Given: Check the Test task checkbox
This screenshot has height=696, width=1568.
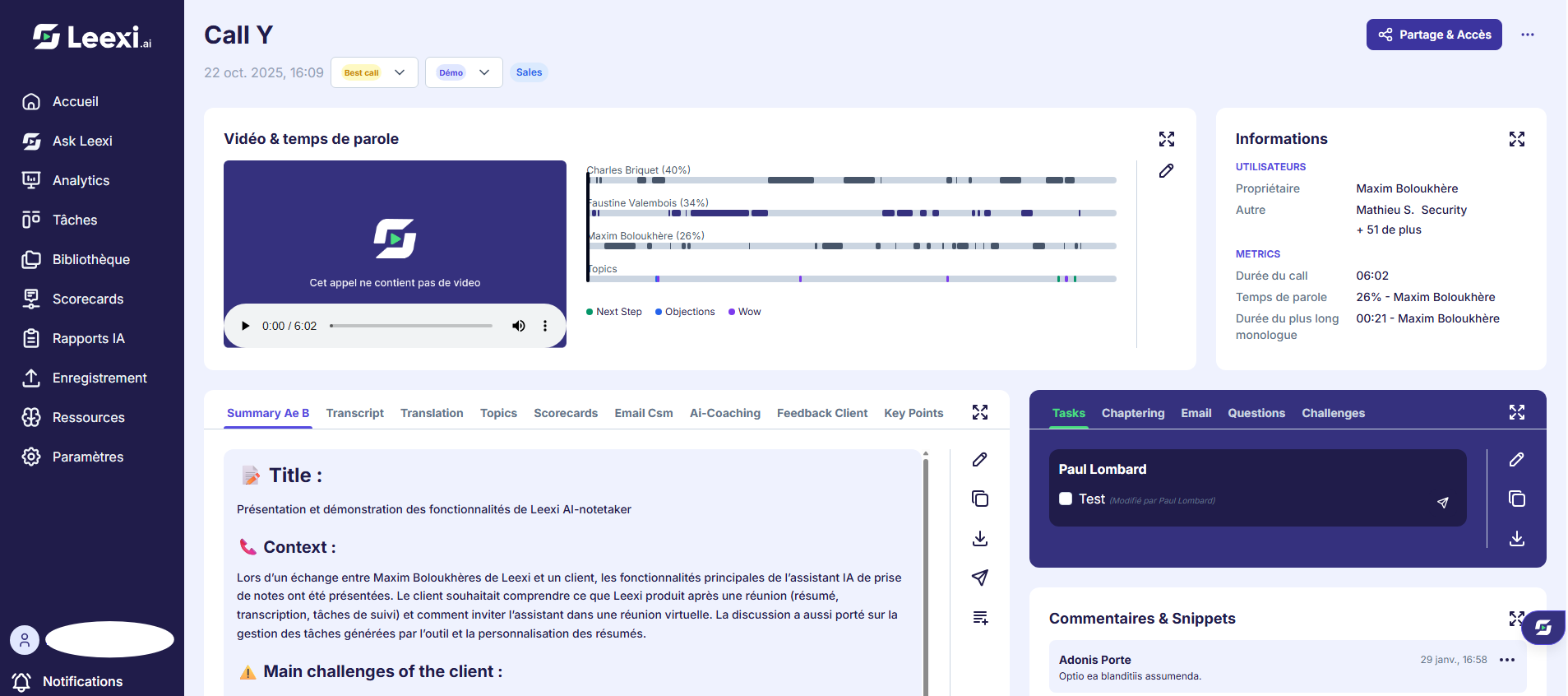Looking at the screenshot, I should coord(1066,499).
